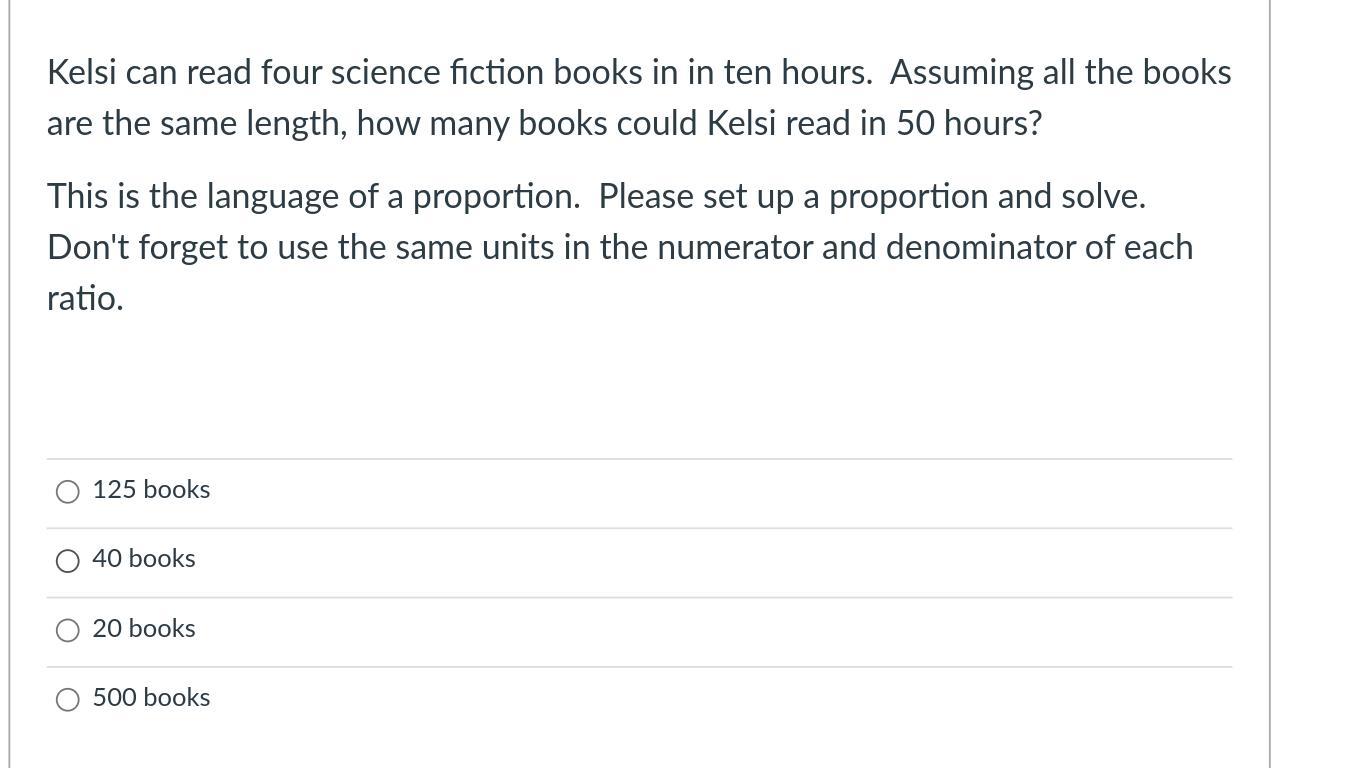Click the "125 books" answer label

(x=151, y=490)
